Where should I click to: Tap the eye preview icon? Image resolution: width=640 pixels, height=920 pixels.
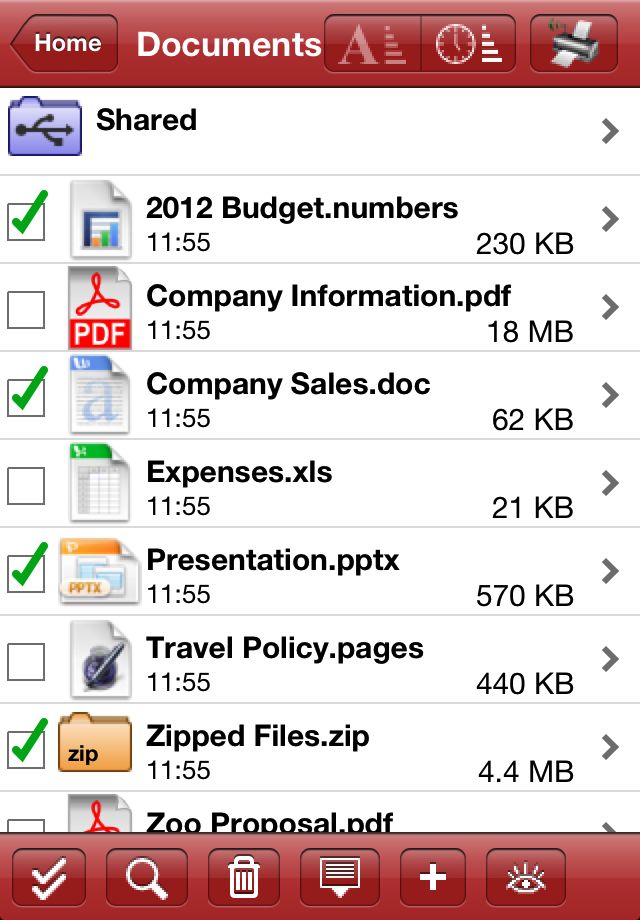coord(526,877)
